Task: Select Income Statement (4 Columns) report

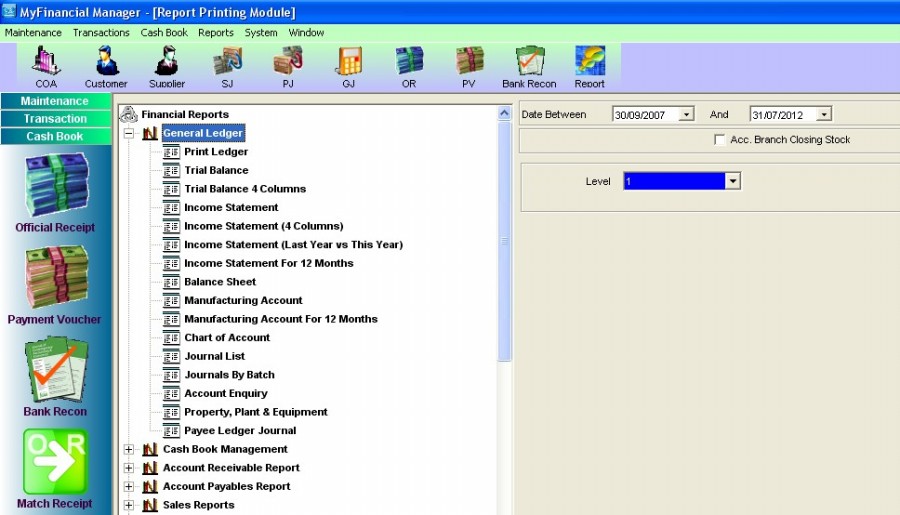Action: pyautogui.click(x=264, y=226)
